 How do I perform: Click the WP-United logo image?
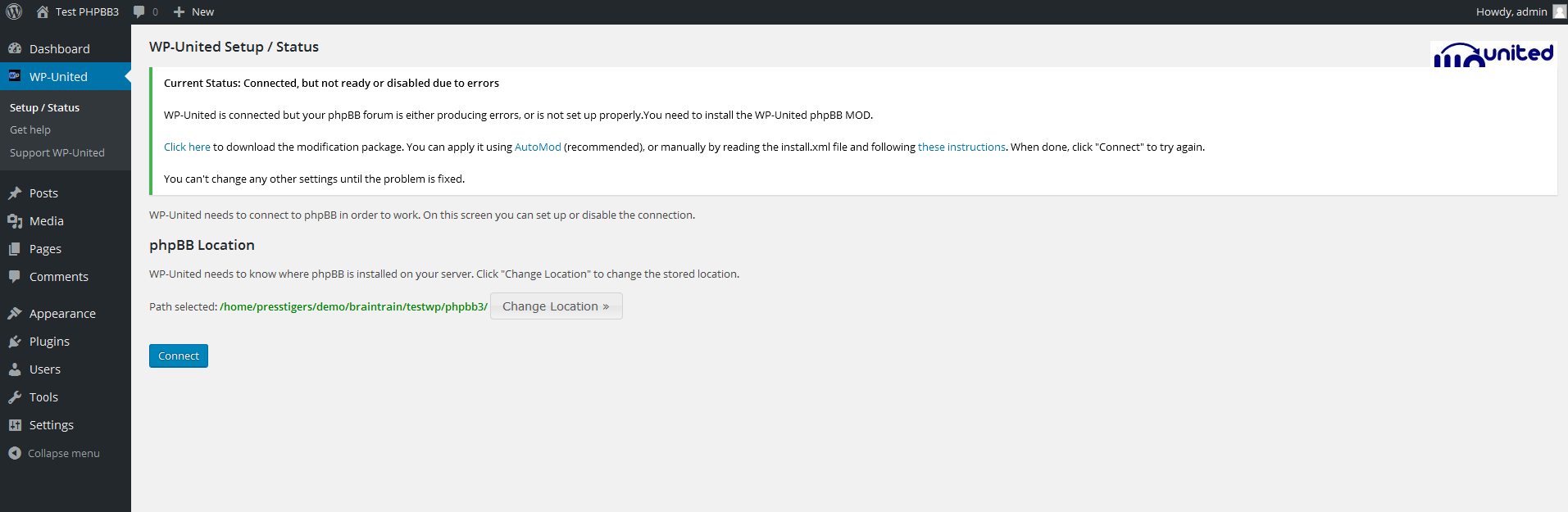pos(1493,54)
